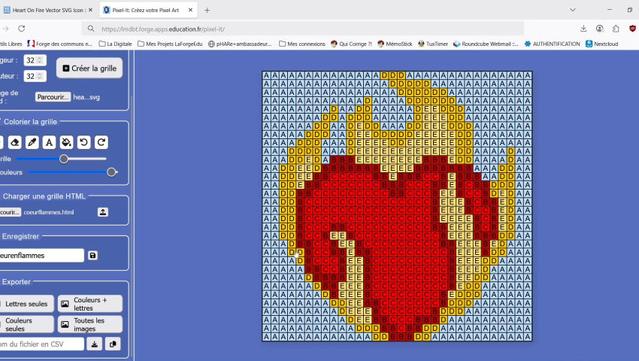Open the browser account profile icon

(x=599, y=29)
